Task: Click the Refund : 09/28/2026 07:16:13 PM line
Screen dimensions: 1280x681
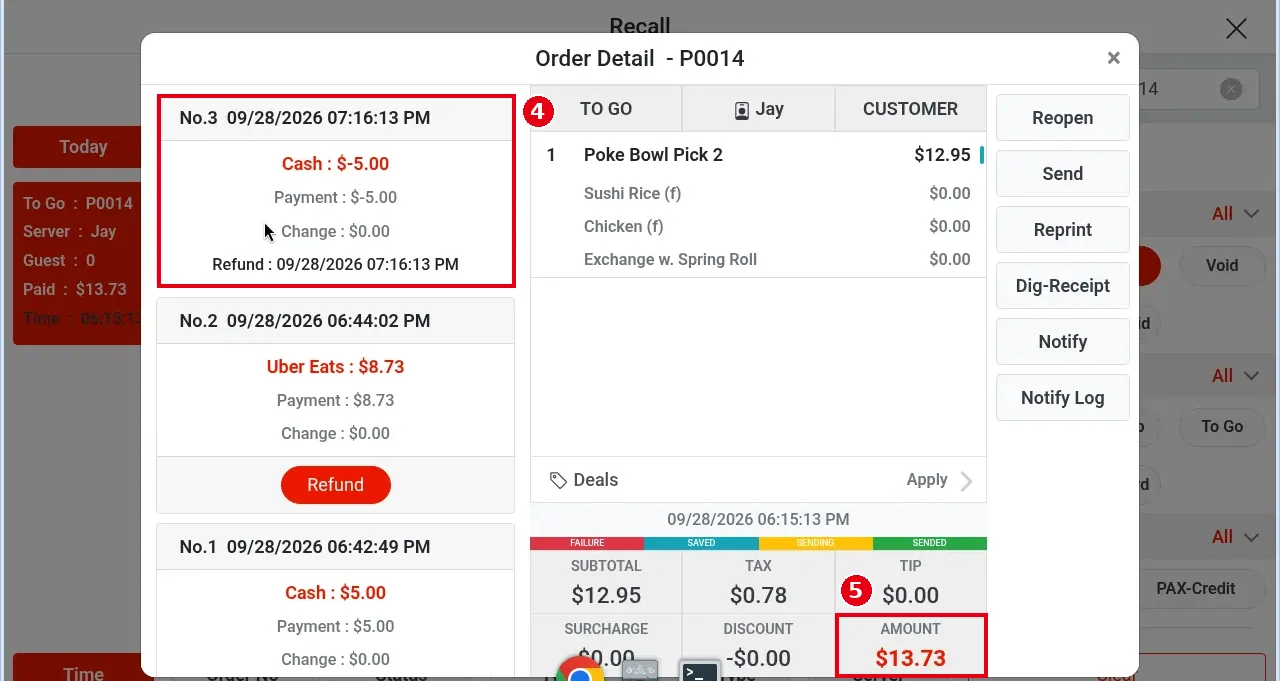Action: pos(335,265)
